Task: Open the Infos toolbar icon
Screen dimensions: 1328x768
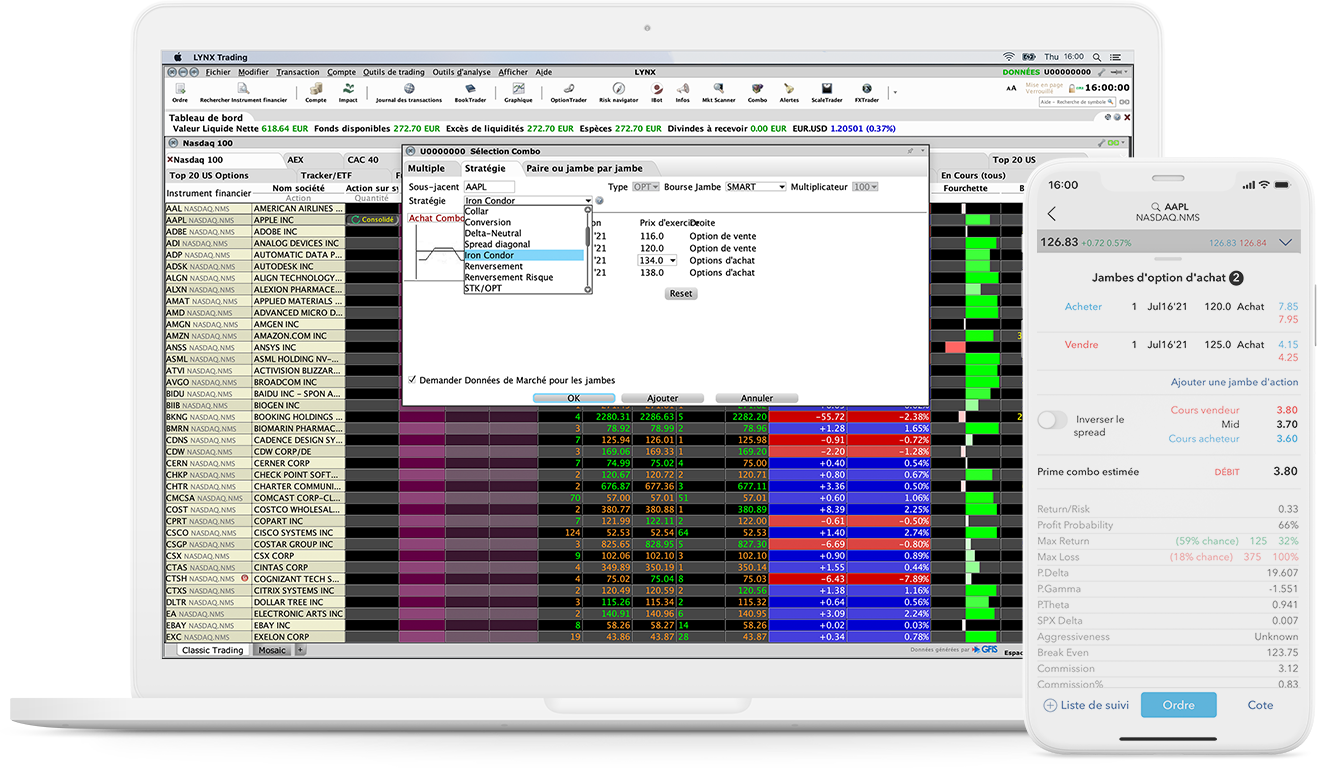Action: (683, 93)
